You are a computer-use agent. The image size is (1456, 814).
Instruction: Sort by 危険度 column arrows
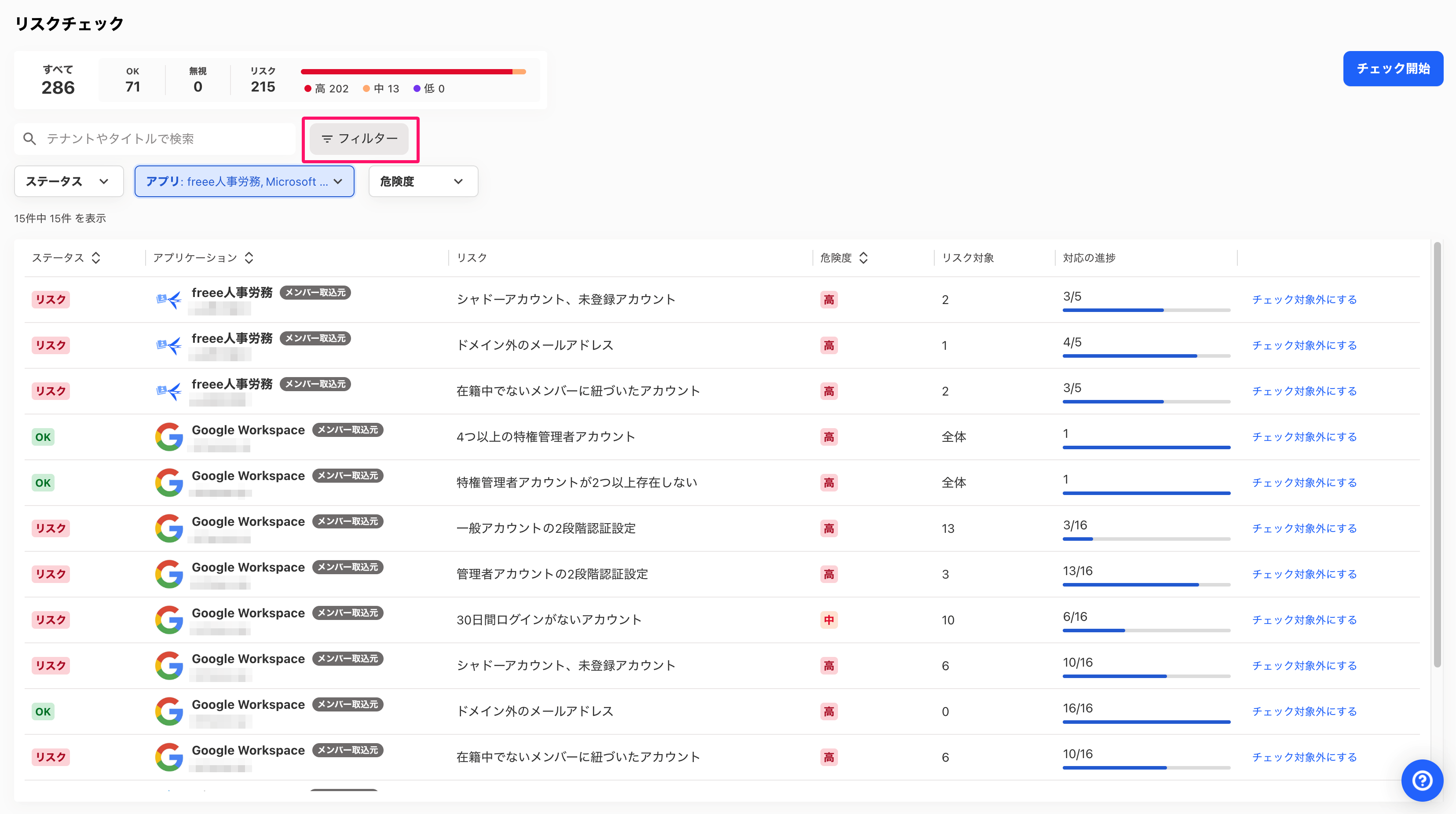(863, 258)
